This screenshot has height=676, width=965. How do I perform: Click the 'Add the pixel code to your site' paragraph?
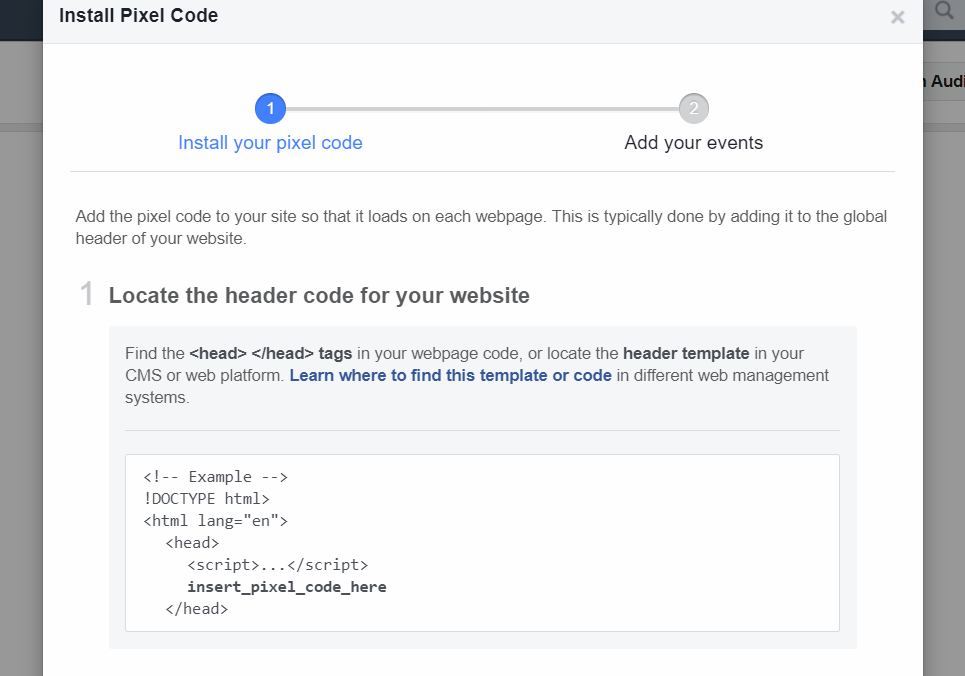tap(481, 227)
